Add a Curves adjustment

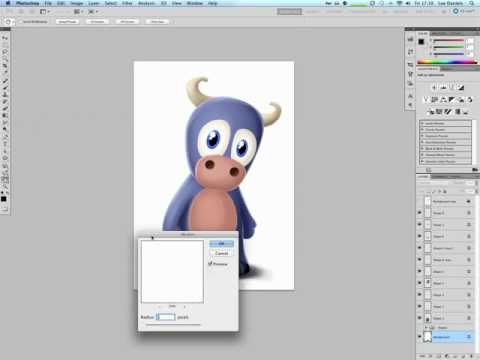(452, 88)
